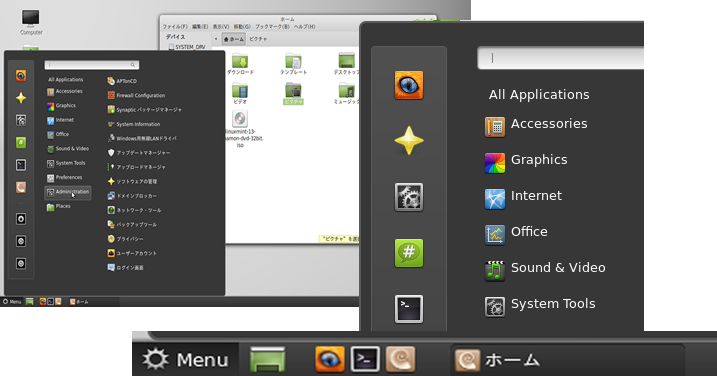
Task: Select System Tools in the small menu
Action: pos(66,163)
